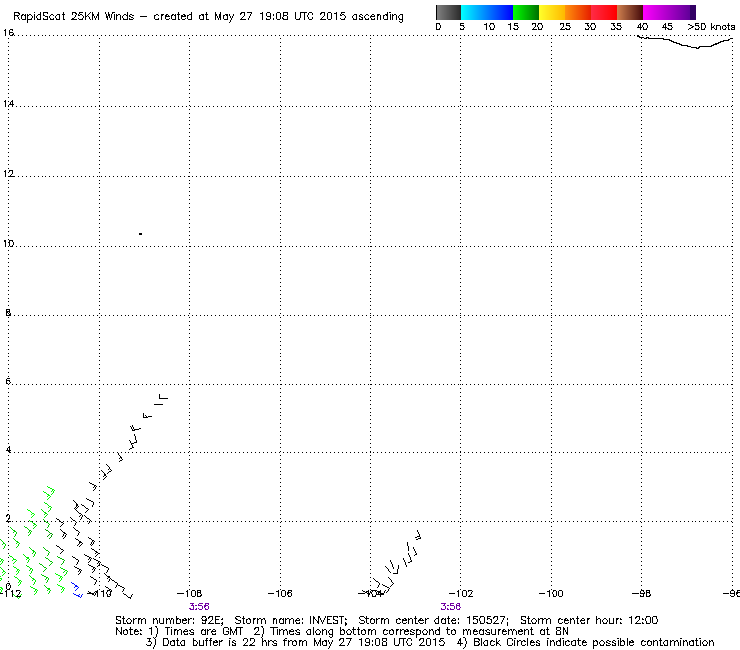
Task: Click the "45" legend scale label
Action: pyautogui.click(x=667, y=26)
